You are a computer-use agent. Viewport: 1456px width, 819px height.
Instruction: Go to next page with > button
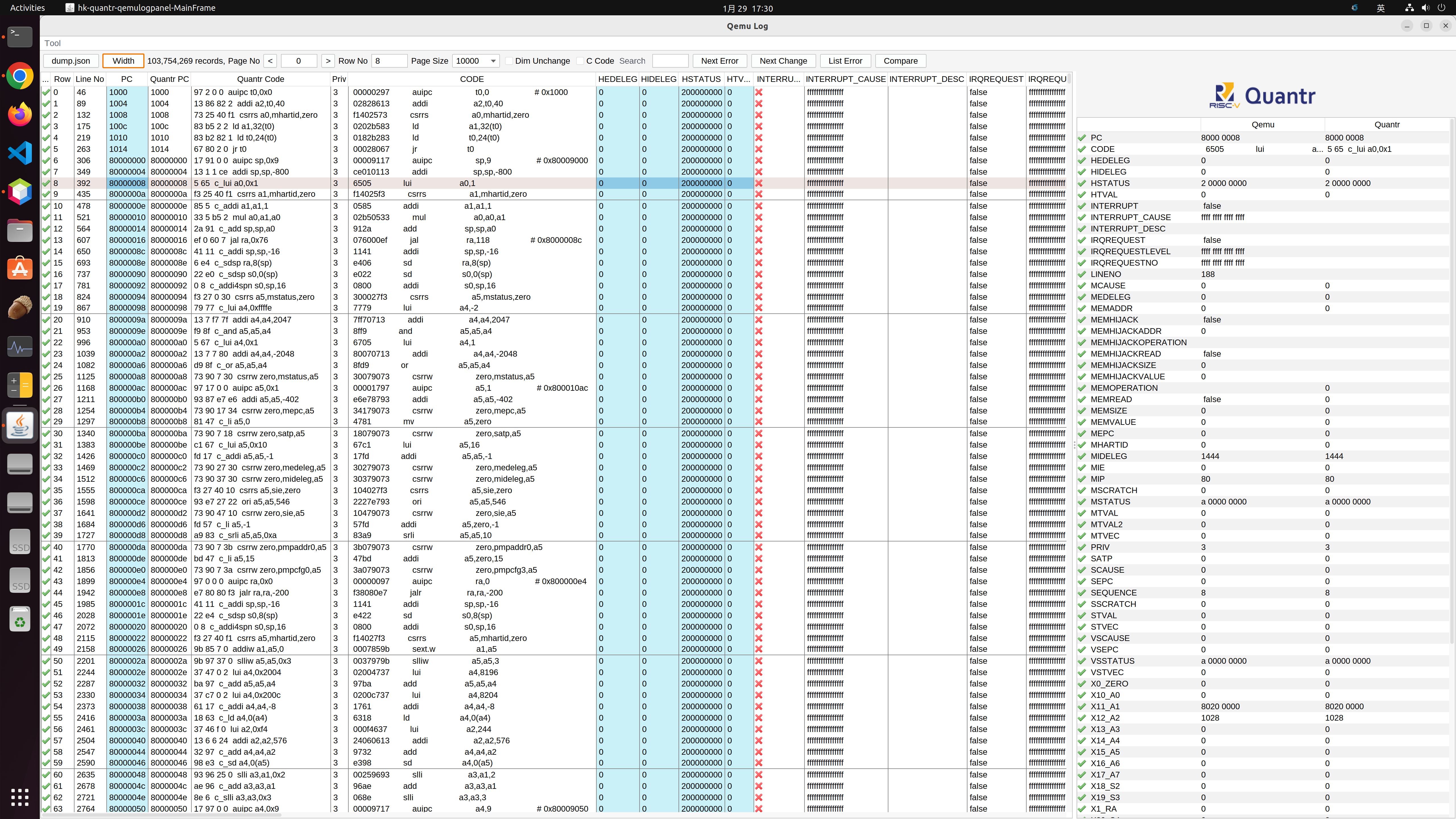pyautogui.click(x=328, y=61)
